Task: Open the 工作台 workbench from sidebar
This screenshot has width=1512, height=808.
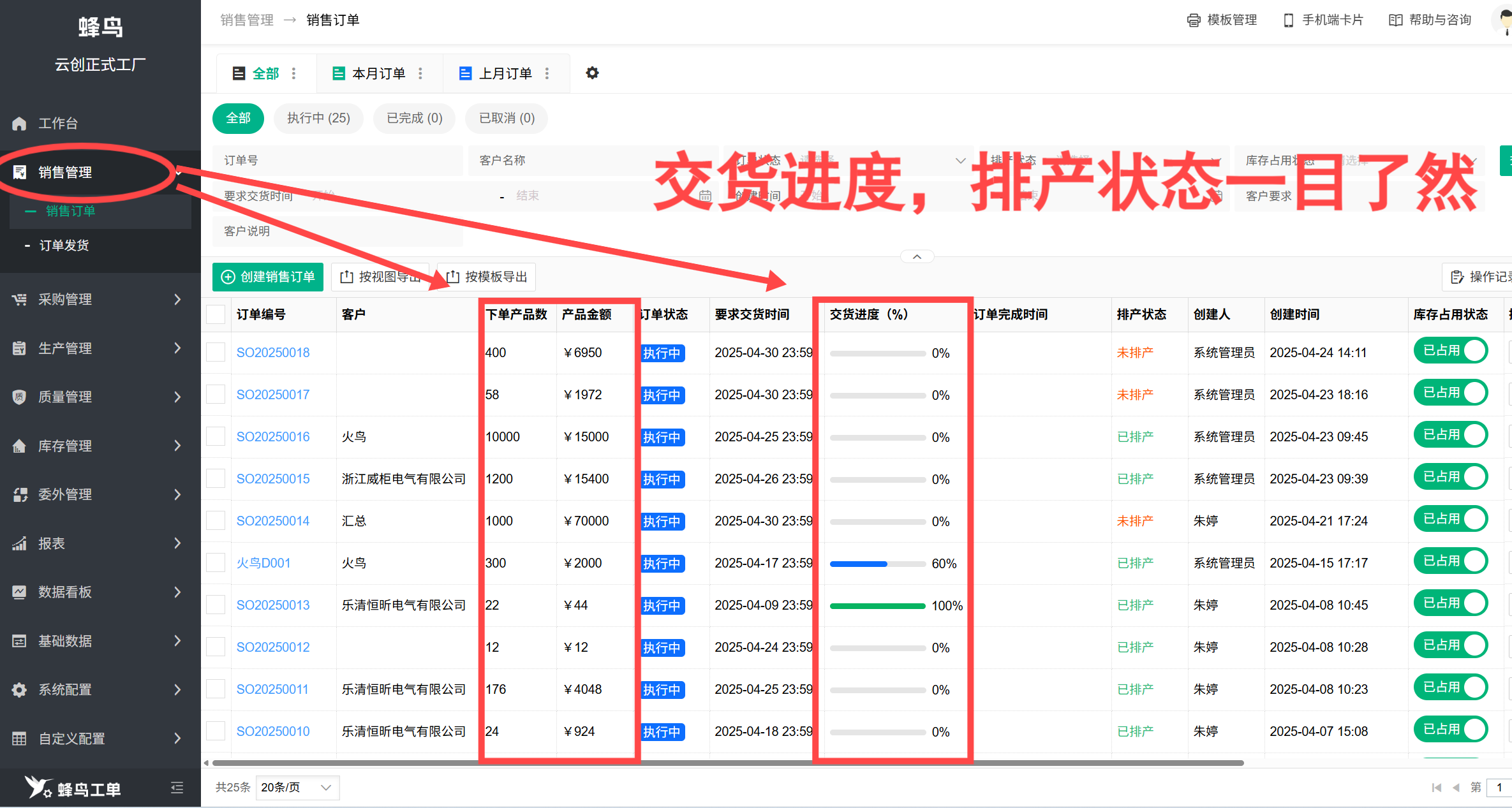Action: point(58,123)
